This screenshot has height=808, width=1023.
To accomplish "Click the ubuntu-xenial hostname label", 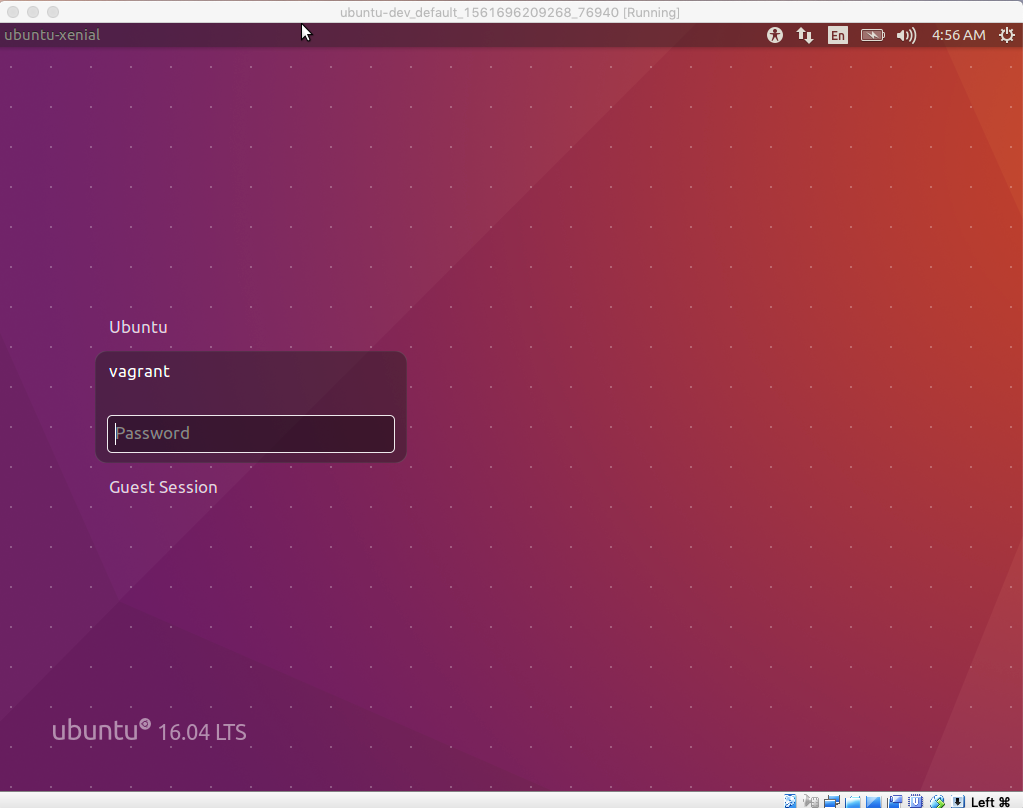I will tap(52, 35).
